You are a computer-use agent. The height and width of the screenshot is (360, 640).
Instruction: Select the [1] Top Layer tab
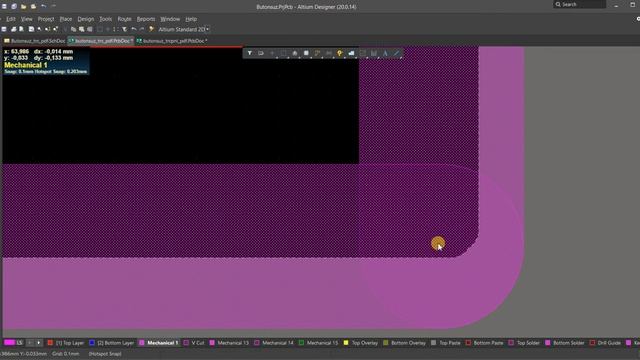click(66, 343)
